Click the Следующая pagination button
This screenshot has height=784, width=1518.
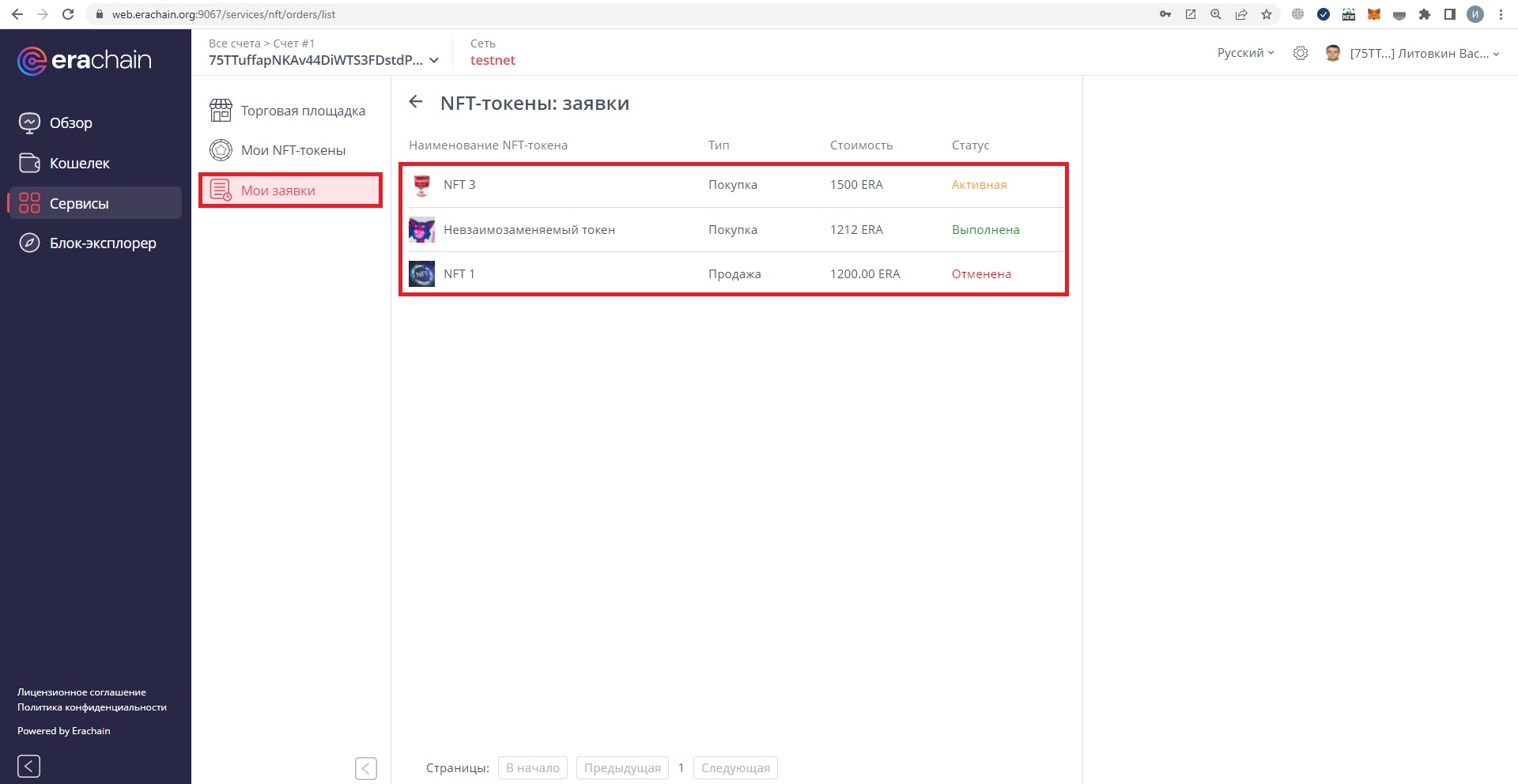click(734, 768)
